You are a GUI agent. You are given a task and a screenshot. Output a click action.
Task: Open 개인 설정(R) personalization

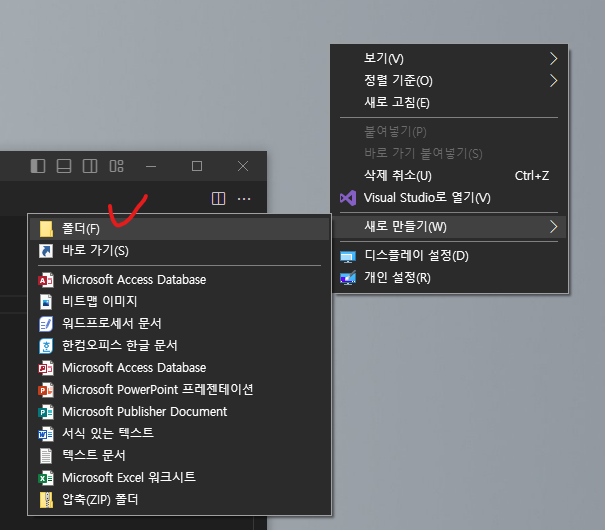[x=450, y=278]
